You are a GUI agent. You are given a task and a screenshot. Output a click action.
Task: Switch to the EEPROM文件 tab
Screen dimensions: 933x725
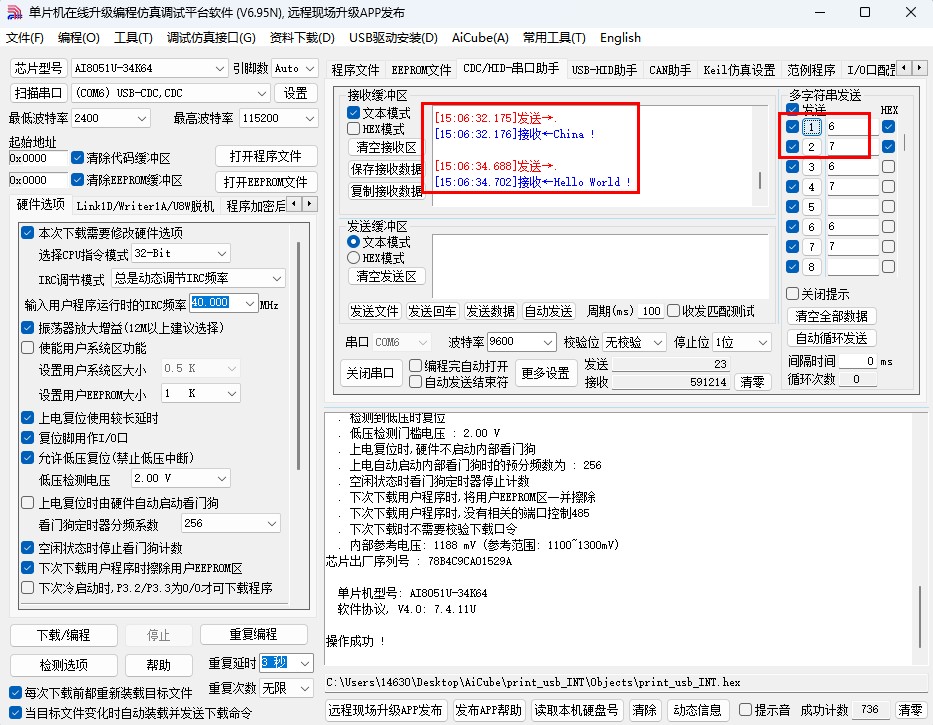click(421, 70)
